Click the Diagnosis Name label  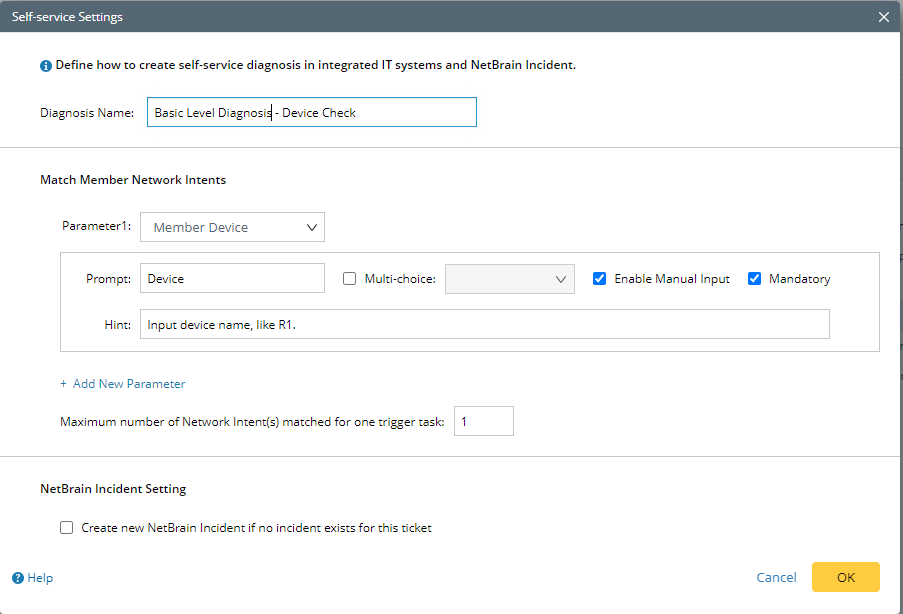click(x=87, y=113)
